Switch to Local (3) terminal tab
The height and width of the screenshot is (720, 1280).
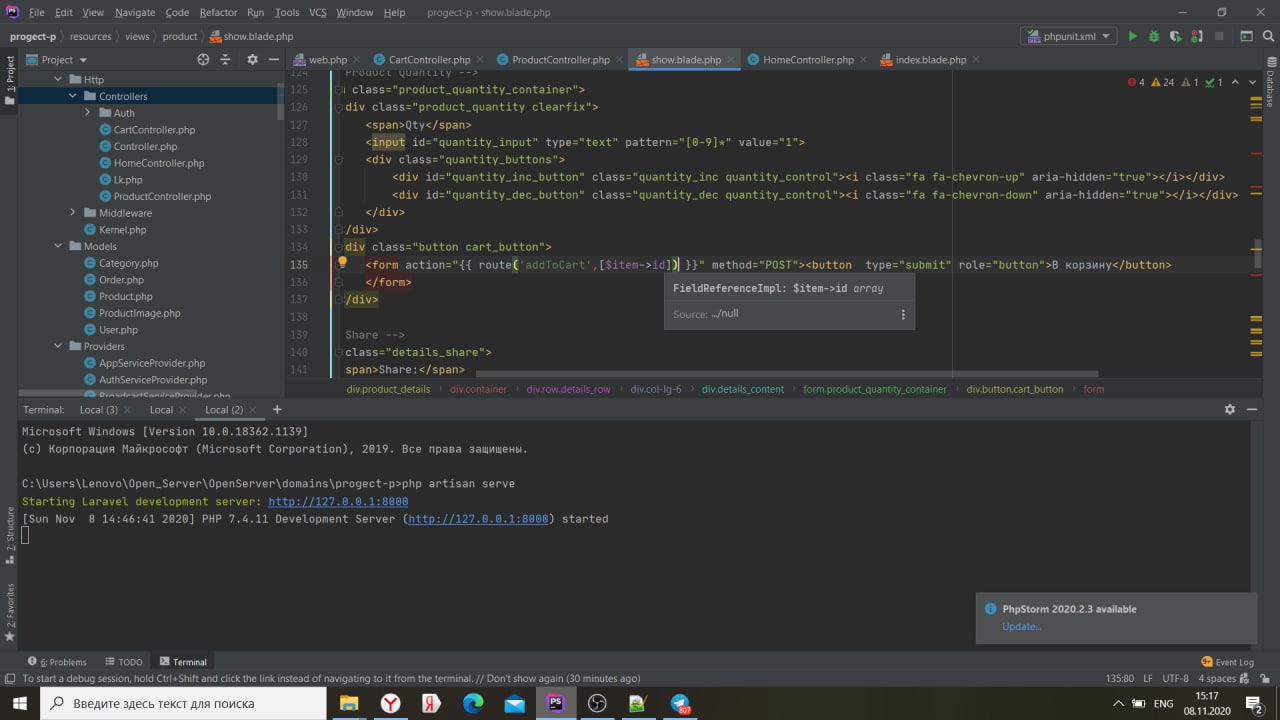[98, 410]
